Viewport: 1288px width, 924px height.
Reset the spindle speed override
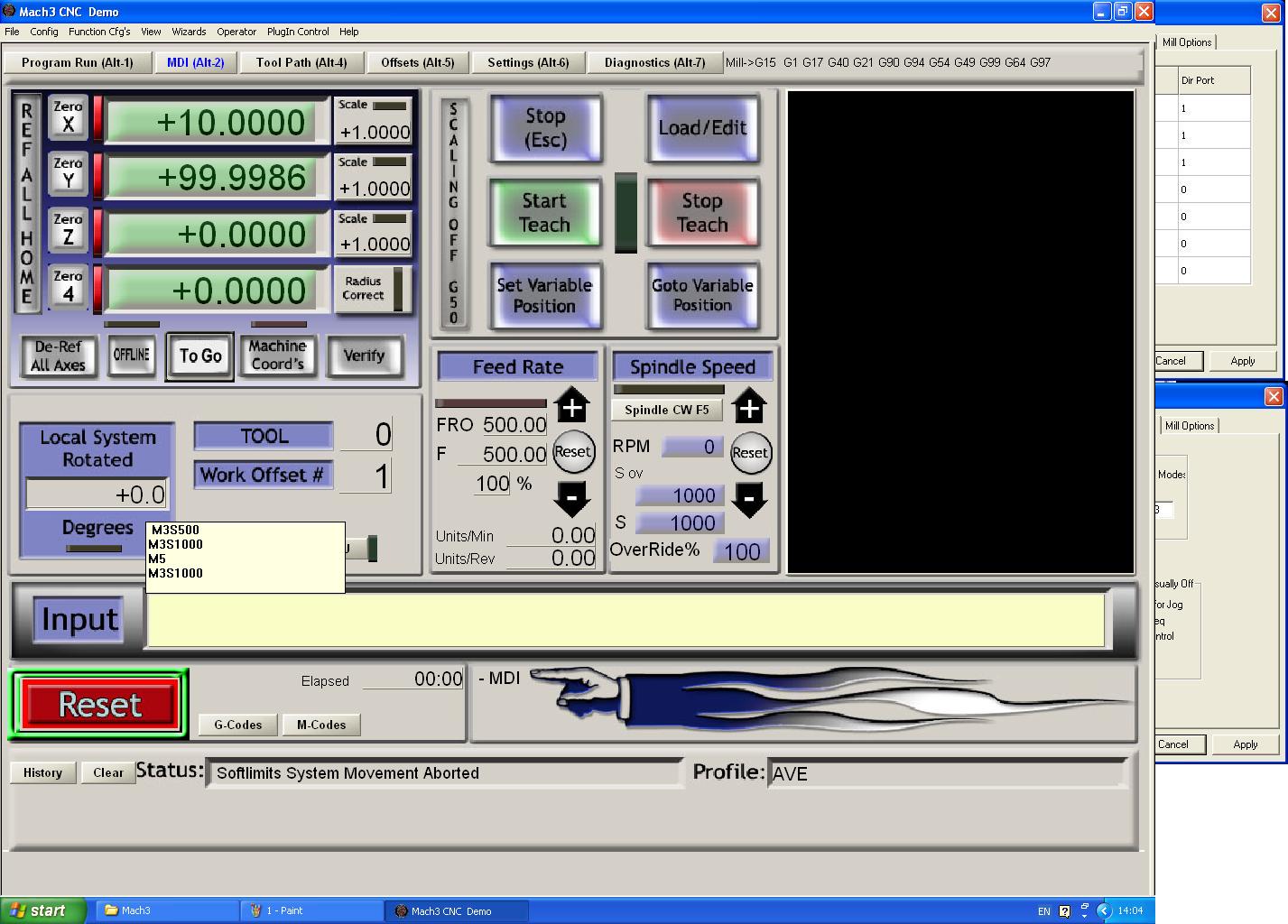749,453
